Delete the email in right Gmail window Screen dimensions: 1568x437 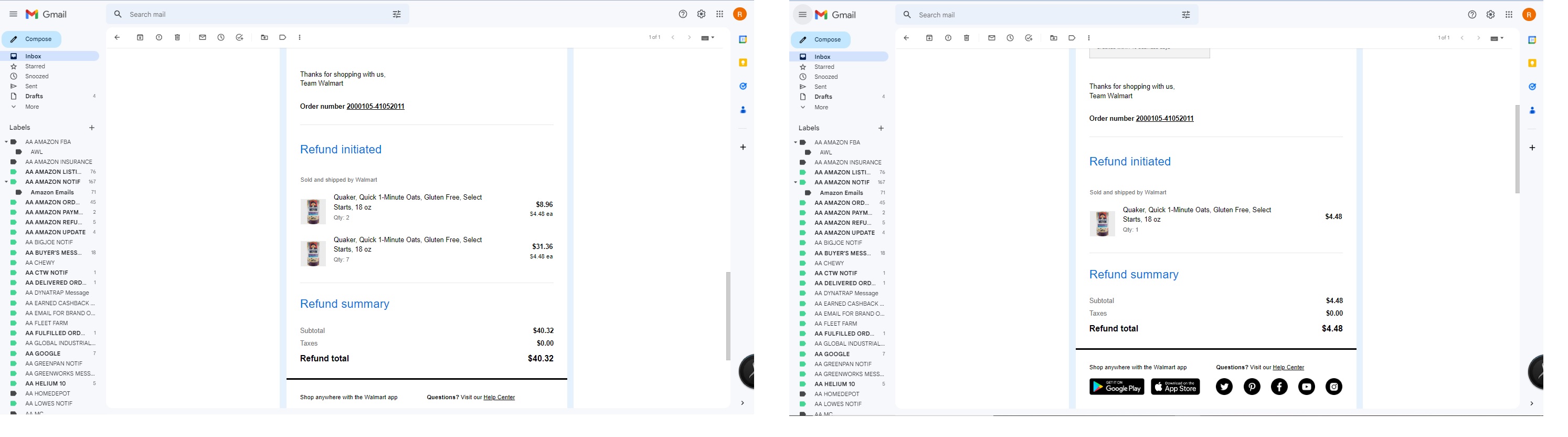[x=967, y=38]
